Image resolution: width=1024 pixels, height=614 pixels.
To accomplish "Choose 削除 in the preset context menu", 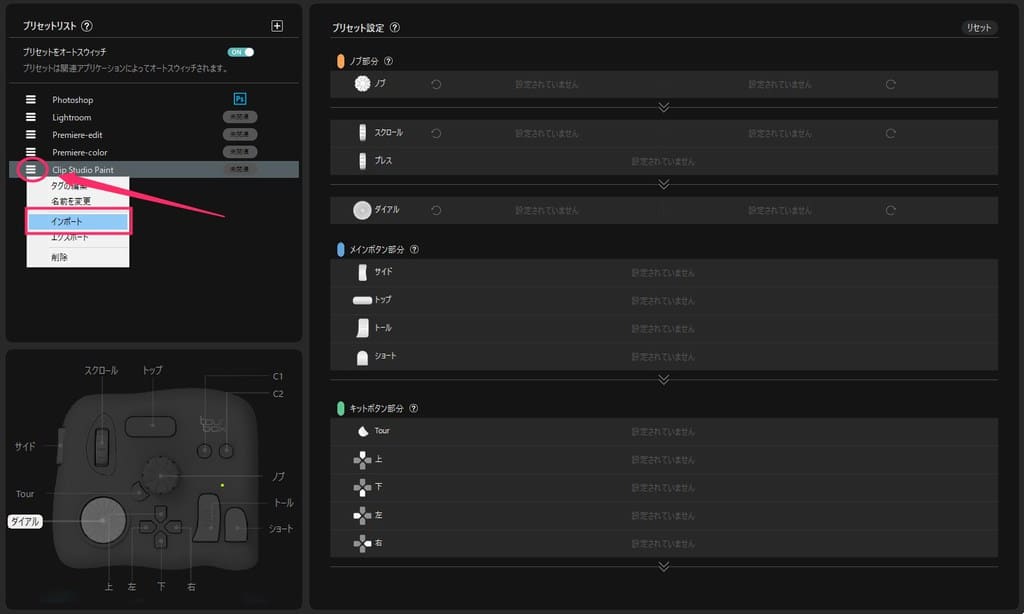I will [x=60, y=257].
